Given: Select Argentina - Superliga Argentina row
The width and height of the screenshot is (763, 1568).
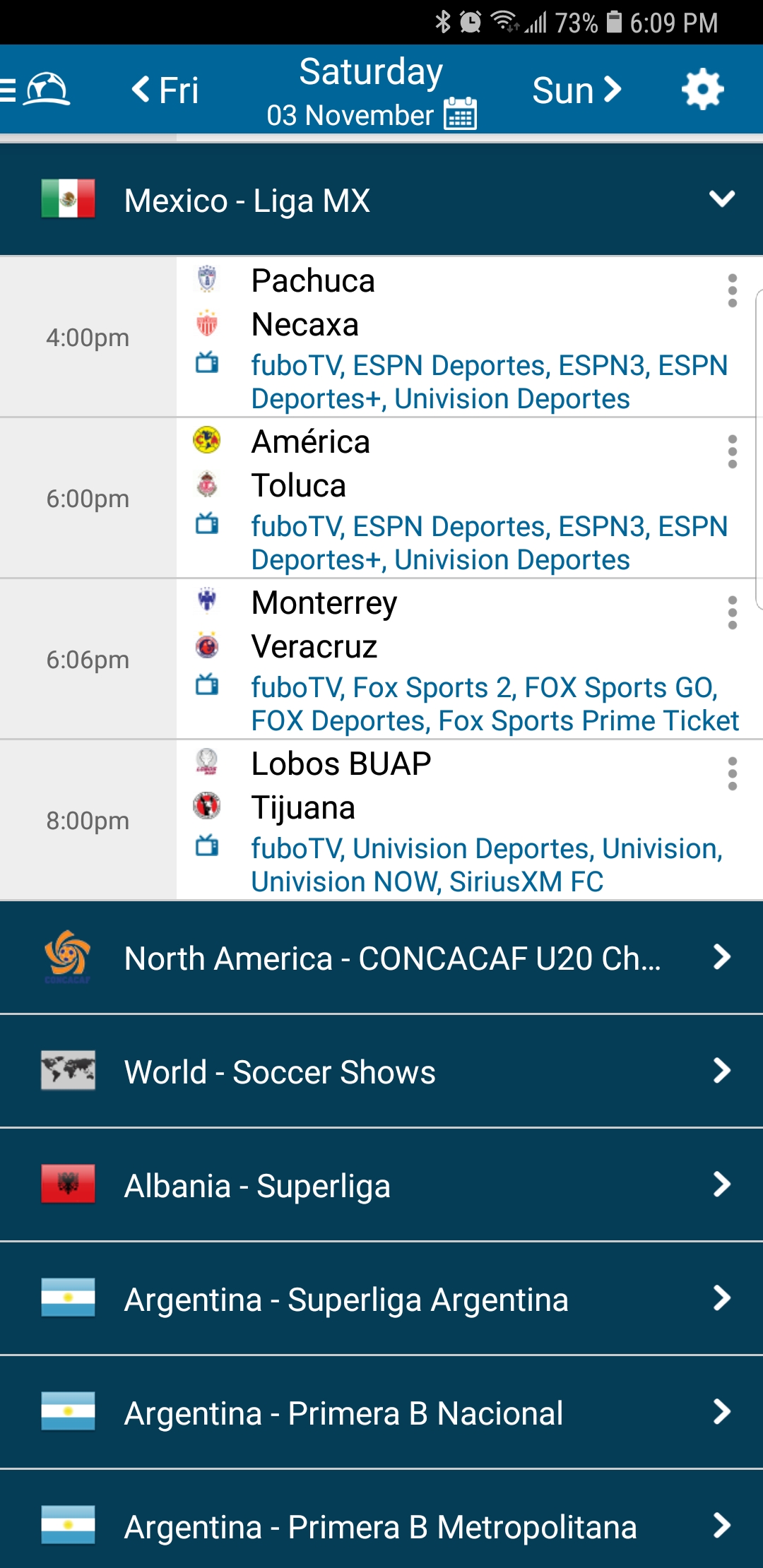Looking at the screenshot, I should (x=381, y=1299).
